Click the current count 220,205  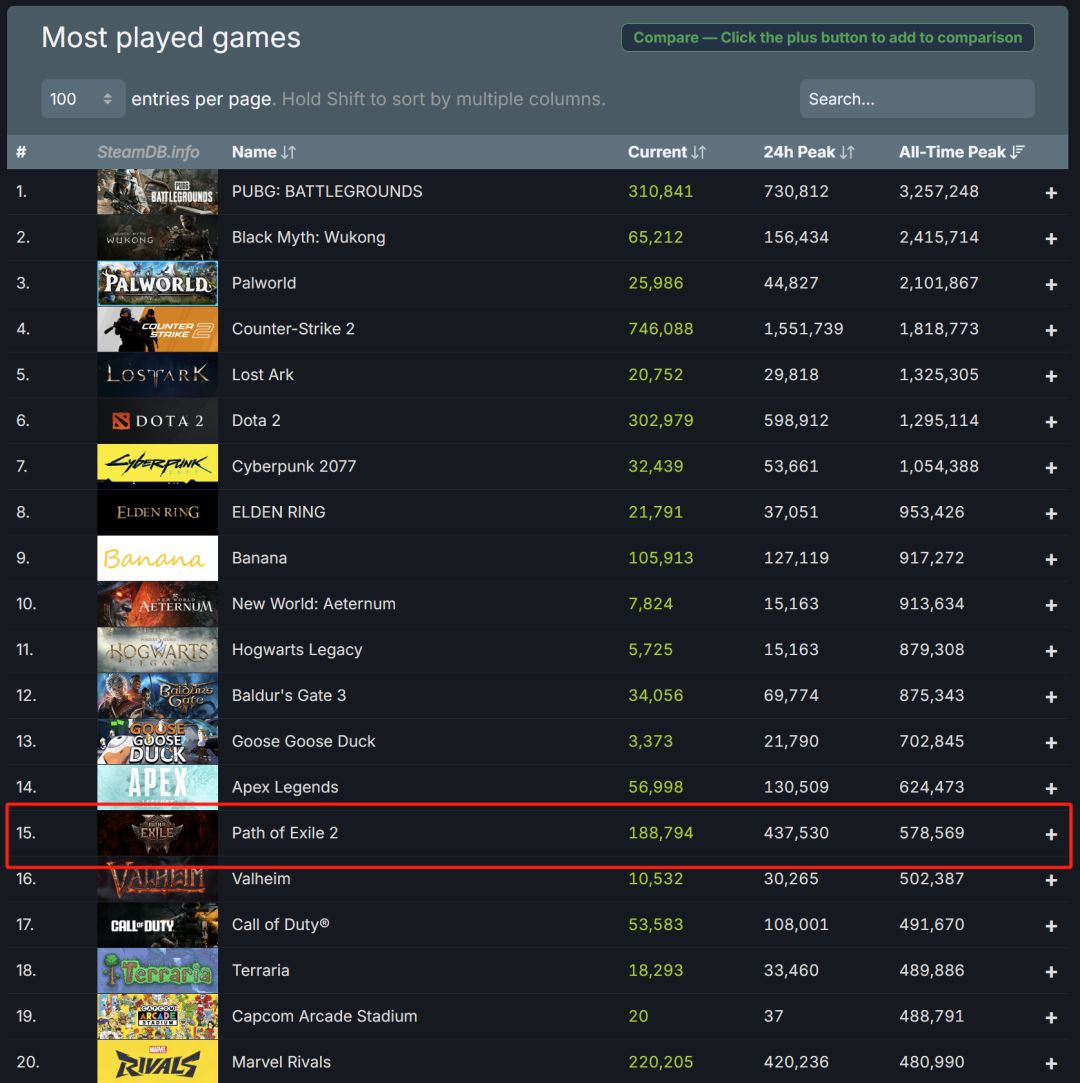tap(660, 1062)
